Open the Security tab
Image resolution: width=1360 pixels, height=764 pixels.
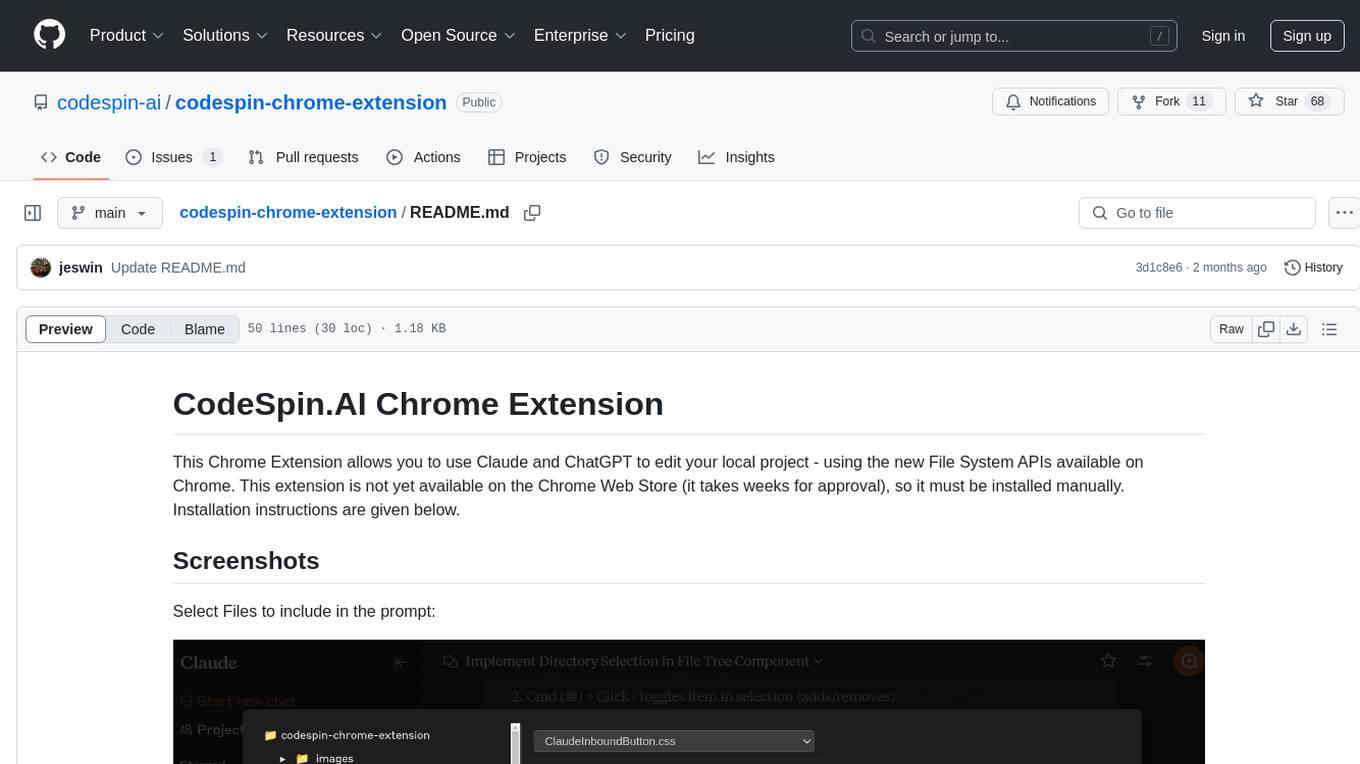pyautogui.click(x=632, y=157)
